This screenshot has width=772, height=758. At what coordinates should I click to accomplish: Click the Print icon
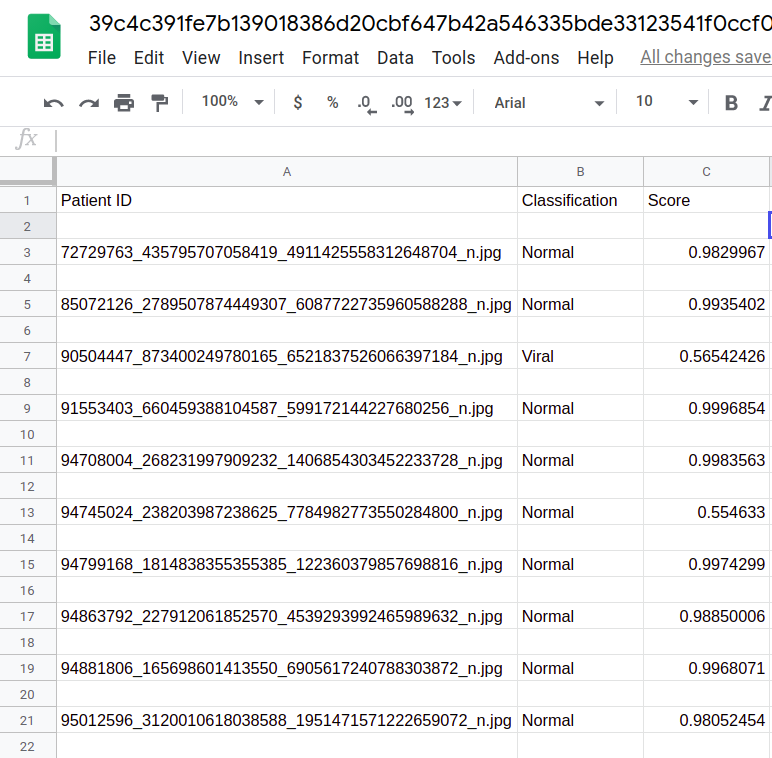124,103
